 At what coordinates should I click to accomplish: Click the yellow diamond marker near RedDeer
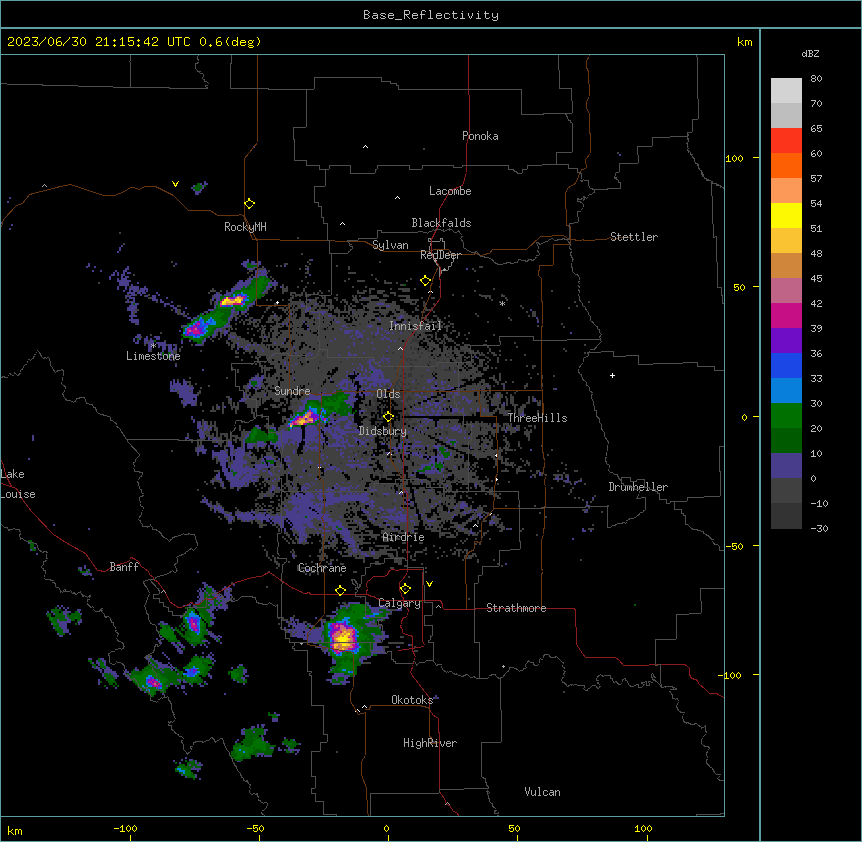(426, 281)
